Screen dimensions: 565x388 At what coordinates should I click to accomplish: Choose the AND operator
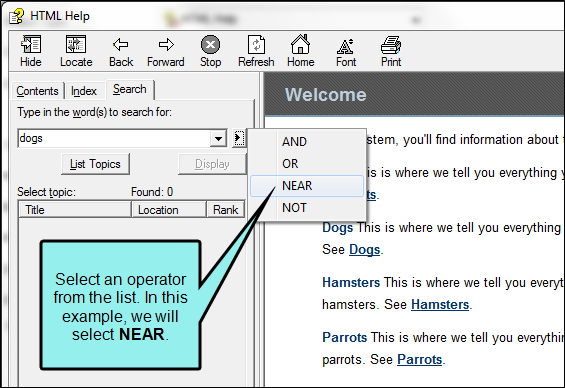307,142
